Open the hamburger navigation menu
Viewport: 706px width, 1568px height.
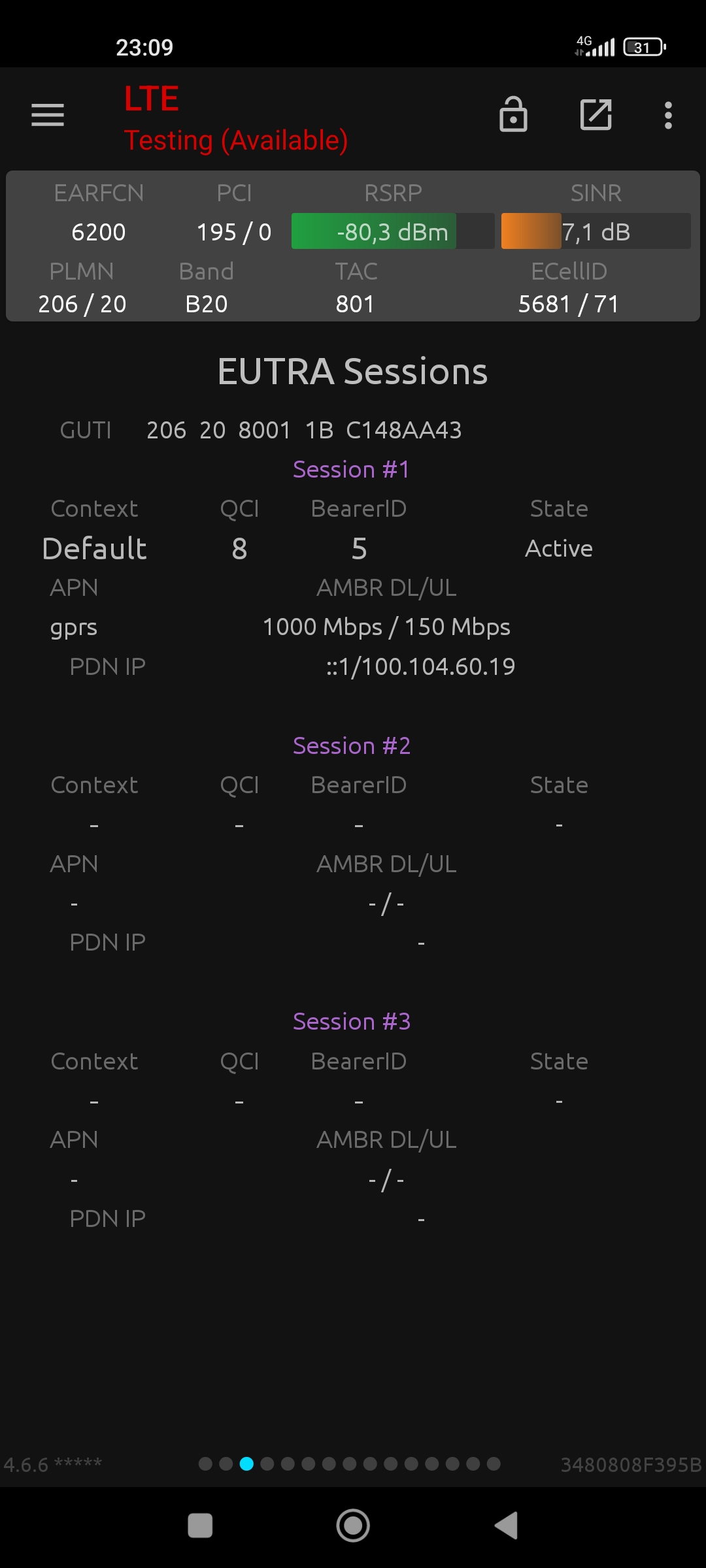[x=48, y=115]
